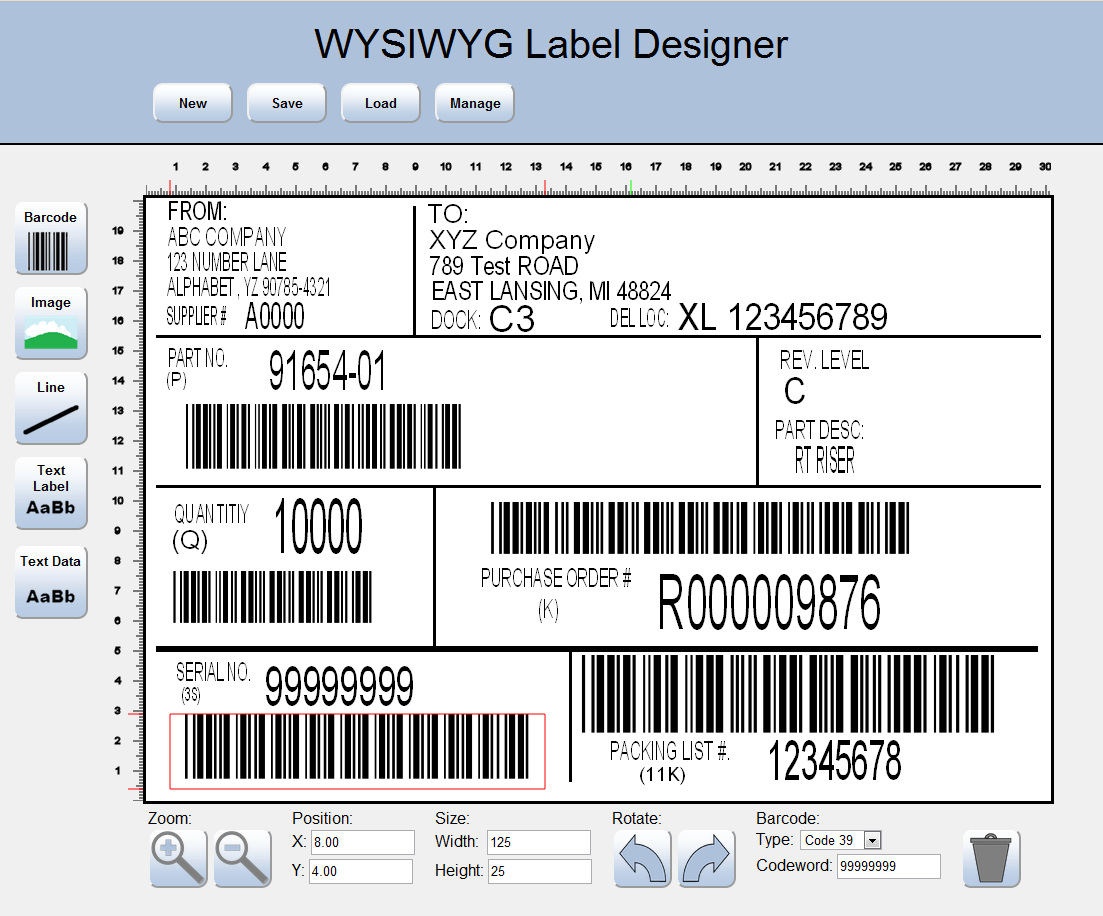The width and height of the screenshot is (1103, 916).
Task: Delete selected element with trash can
Action: click(x=991, y=858)
